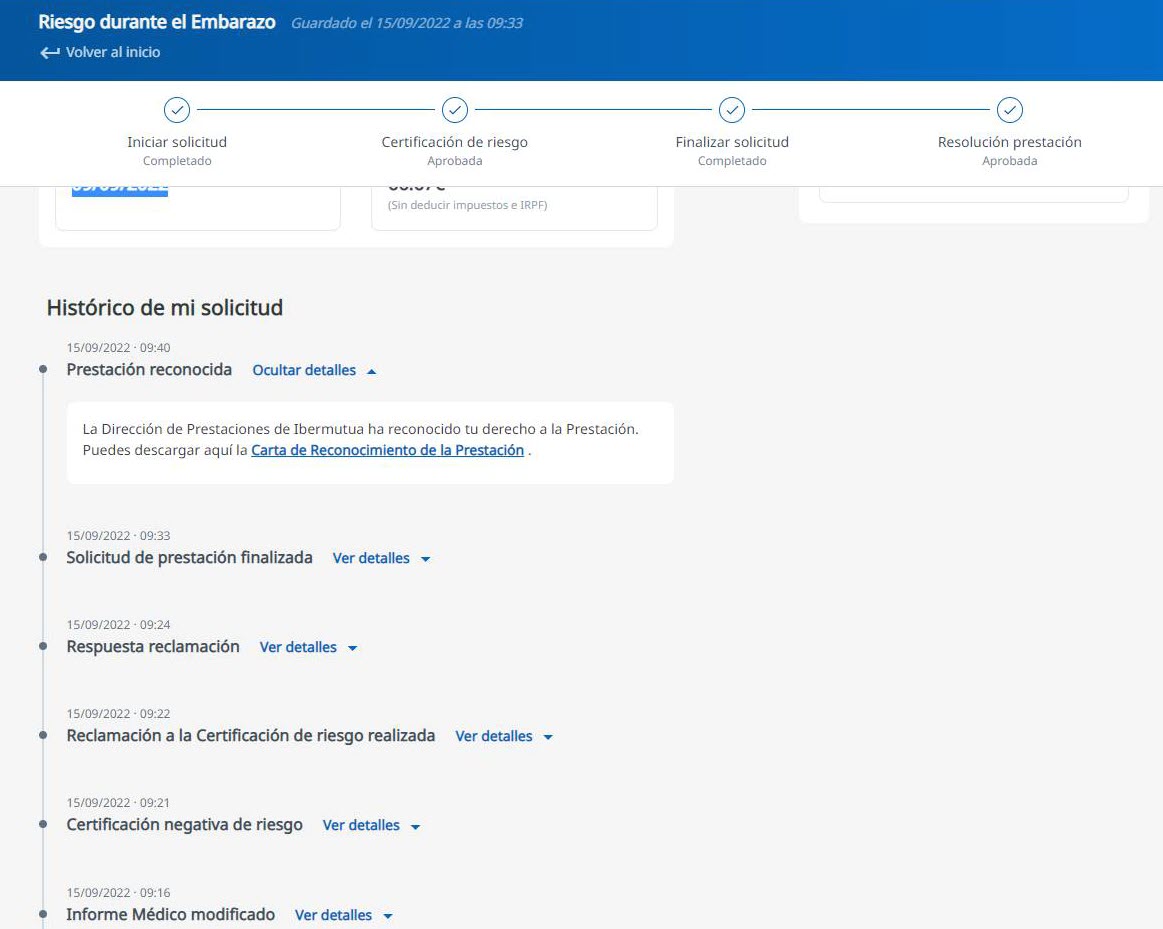This screenshot has height=929, width=1163.
Task: View details of Certificación negativa de riesgo
Action: point(361,825)
